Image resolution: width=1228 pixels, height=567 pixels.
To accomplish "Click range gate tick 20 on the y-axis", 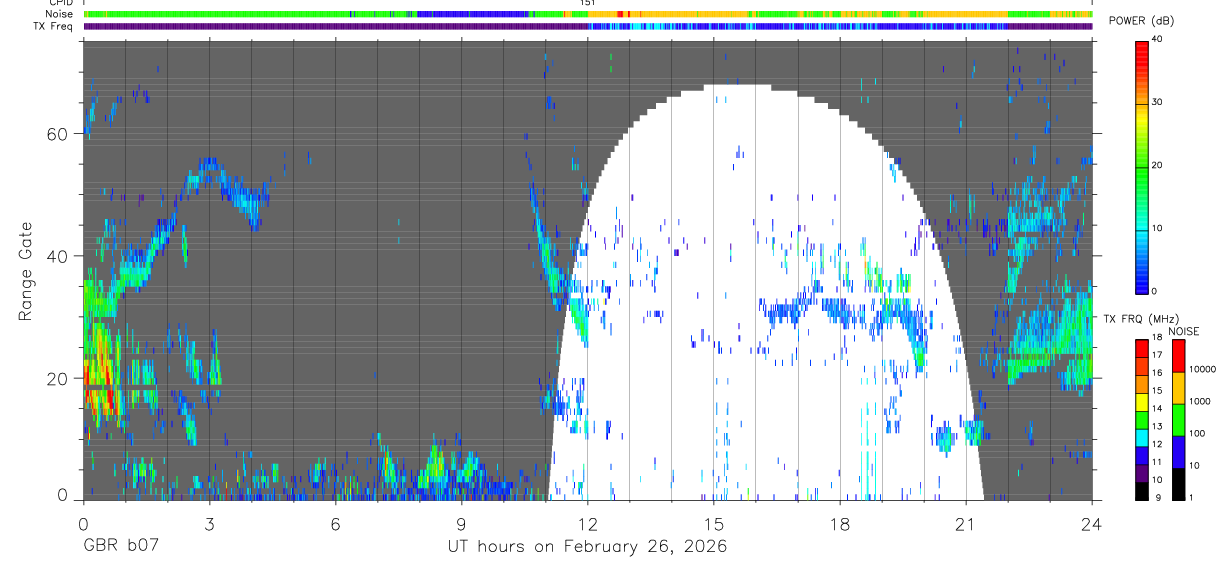I will [59, 378].
